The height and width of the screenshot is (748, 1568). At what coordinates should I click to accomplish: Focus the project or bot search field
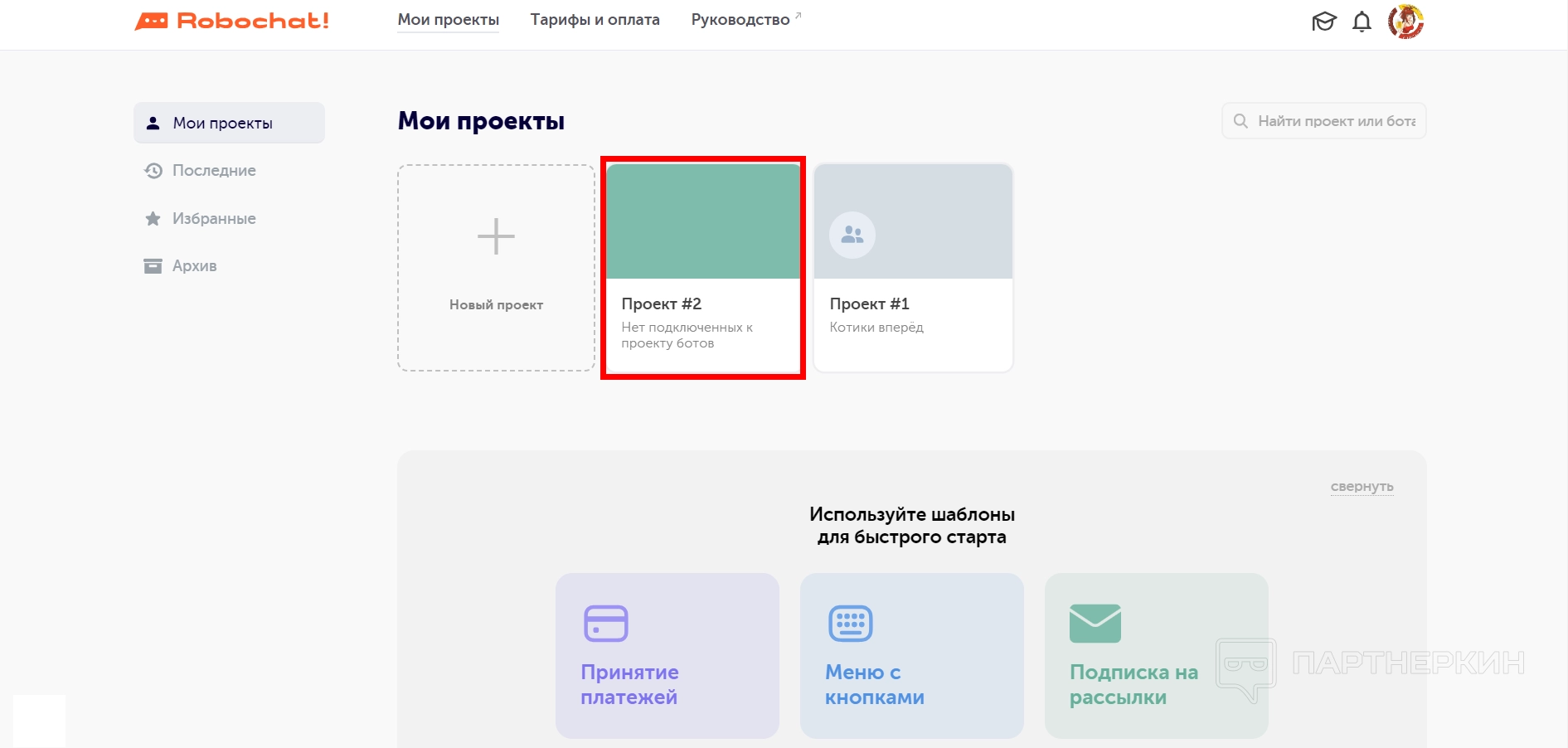(x=1335, y=121)
